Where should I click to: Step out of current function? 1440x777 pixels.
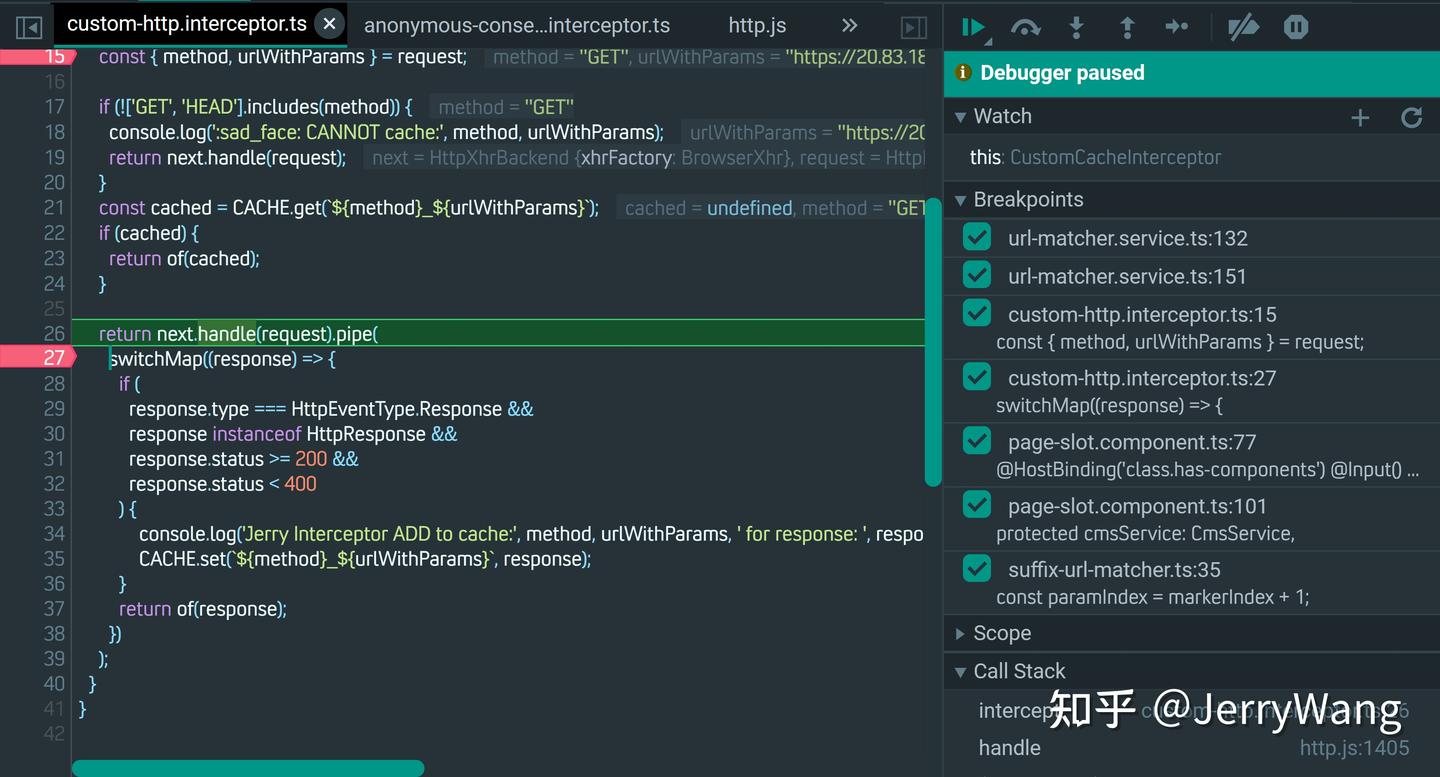[x=1127, y=28]
